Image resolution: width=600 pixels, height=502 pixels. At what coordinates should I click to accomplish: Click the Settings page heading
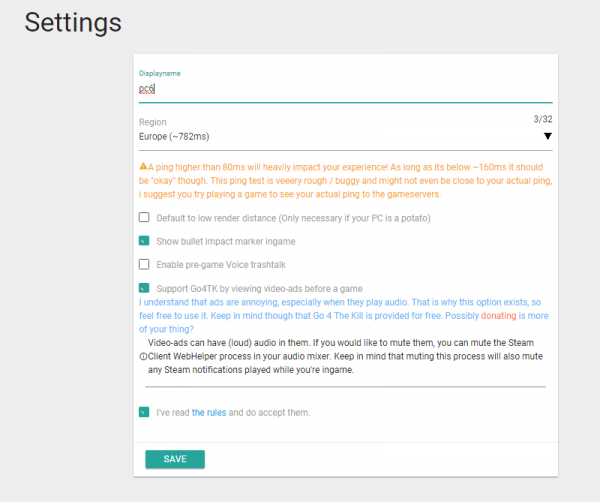[72, 21]
